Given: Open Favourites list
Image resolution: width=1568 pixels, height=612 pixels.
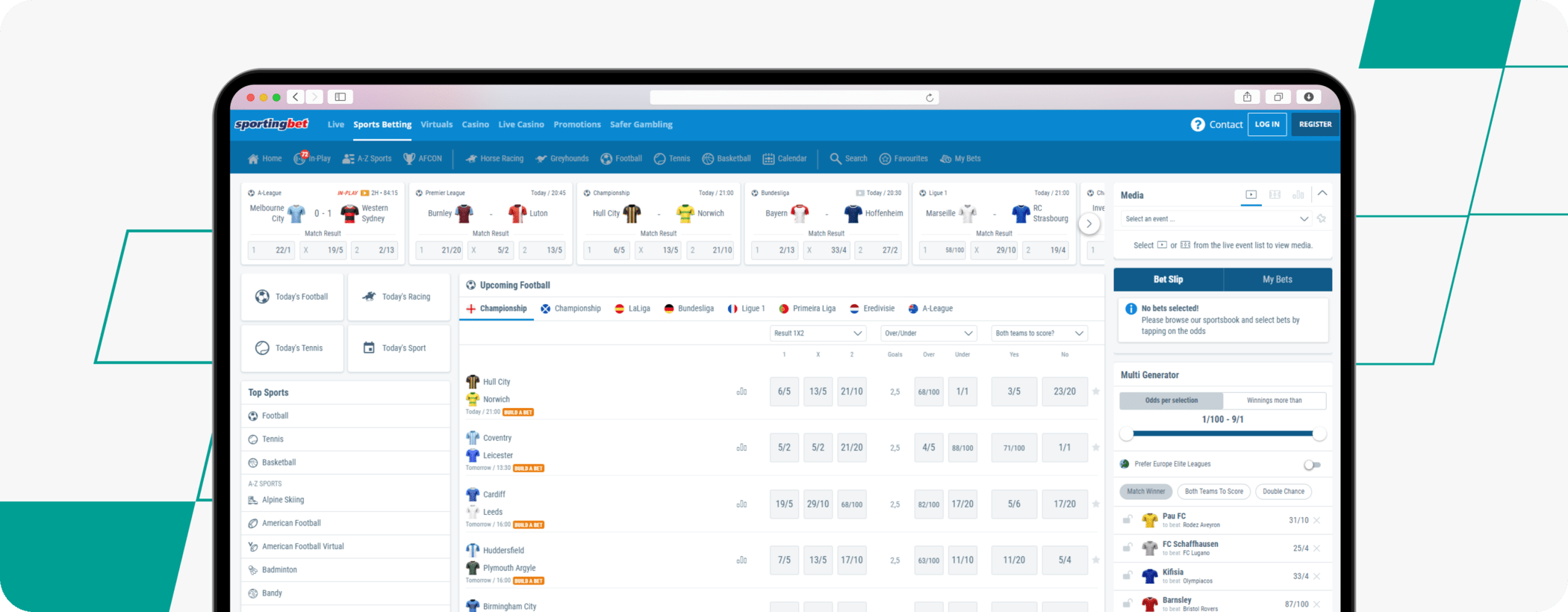Looking at the screenshot, I should pyautogui.click(x=903, y=158).
